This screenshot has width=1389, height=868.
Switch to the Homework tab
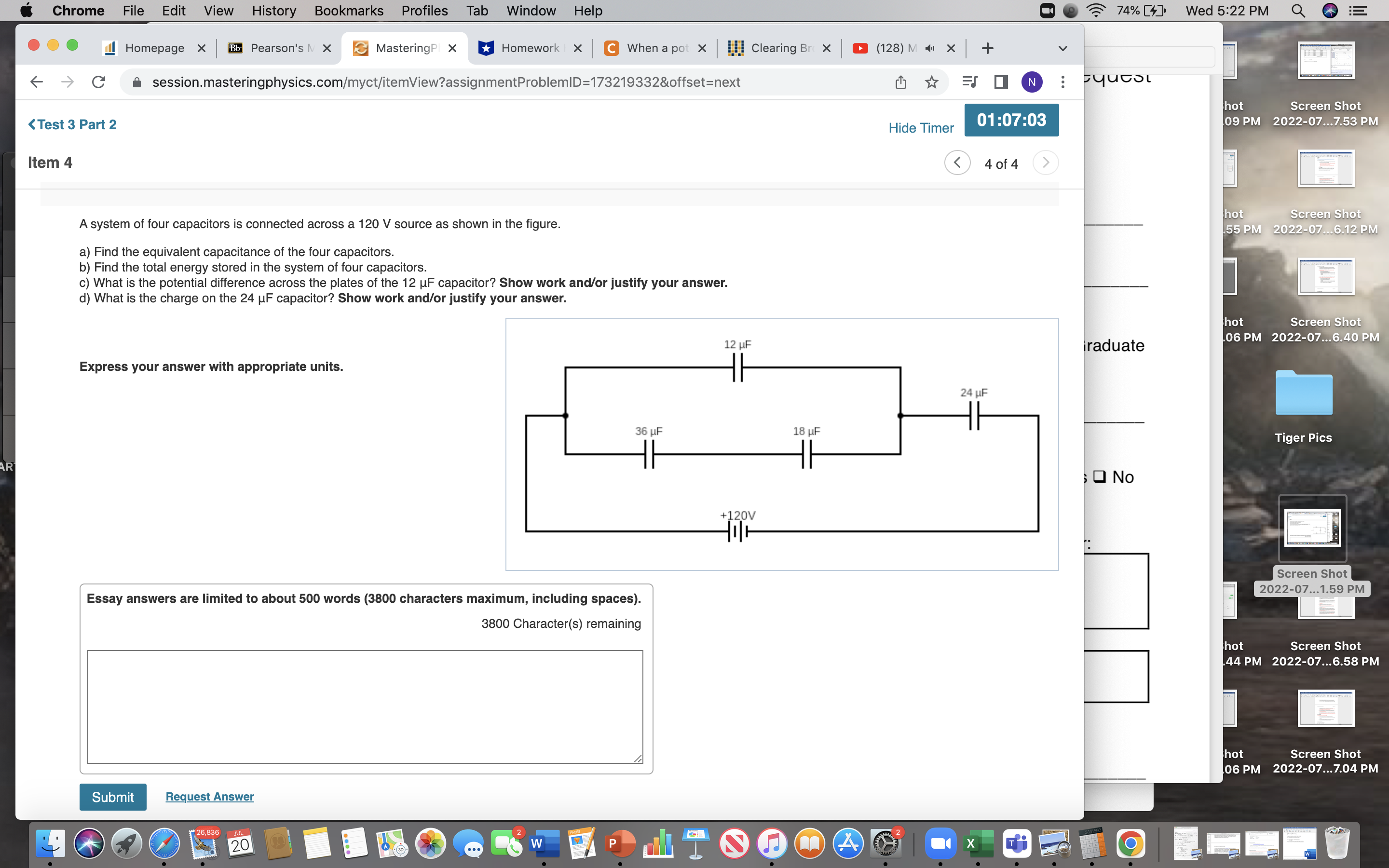(529, 48)
